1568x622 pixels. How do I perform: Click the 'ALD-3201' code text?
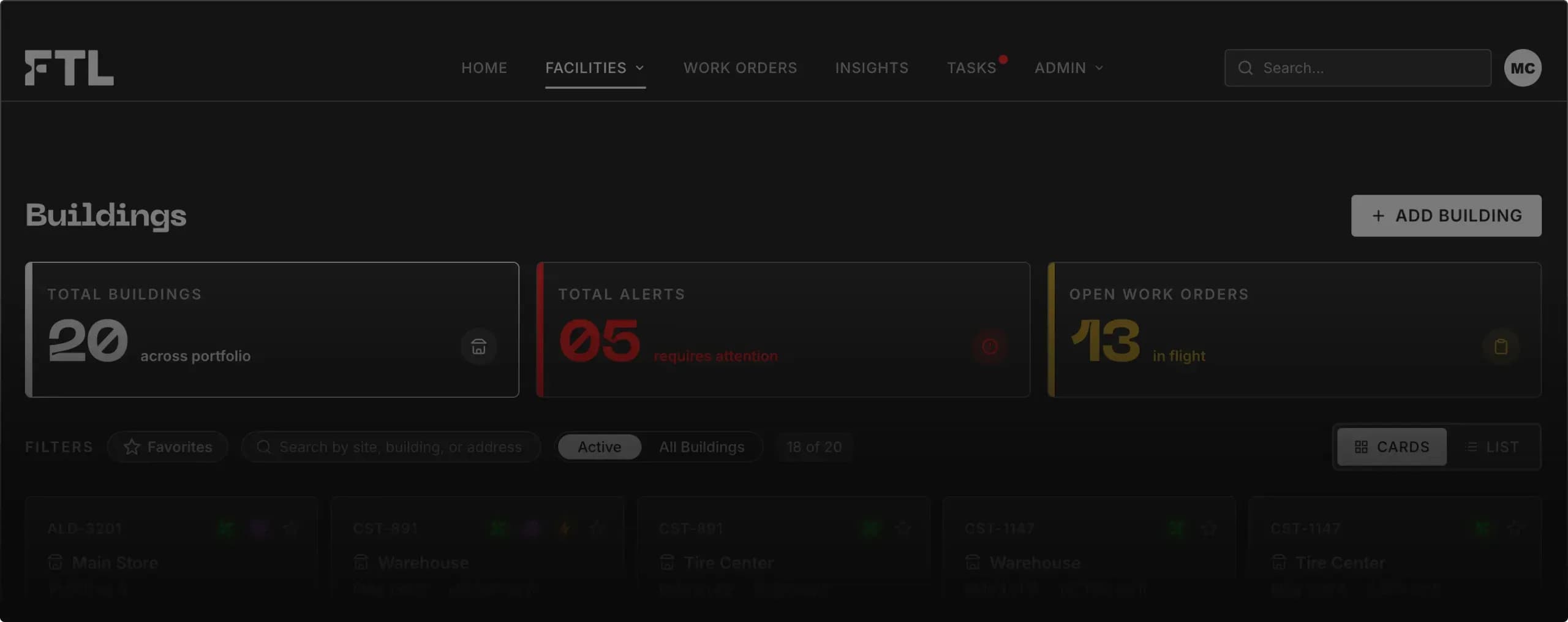[x=85, y=528]
